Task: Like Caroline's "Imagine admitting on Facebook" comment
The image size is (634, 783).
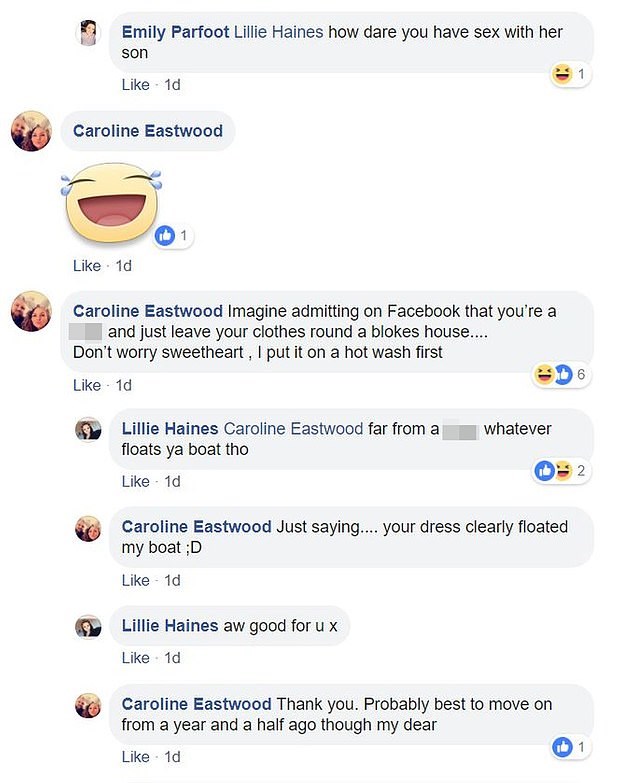Action: pyautogui.click(x=87, y=385)
